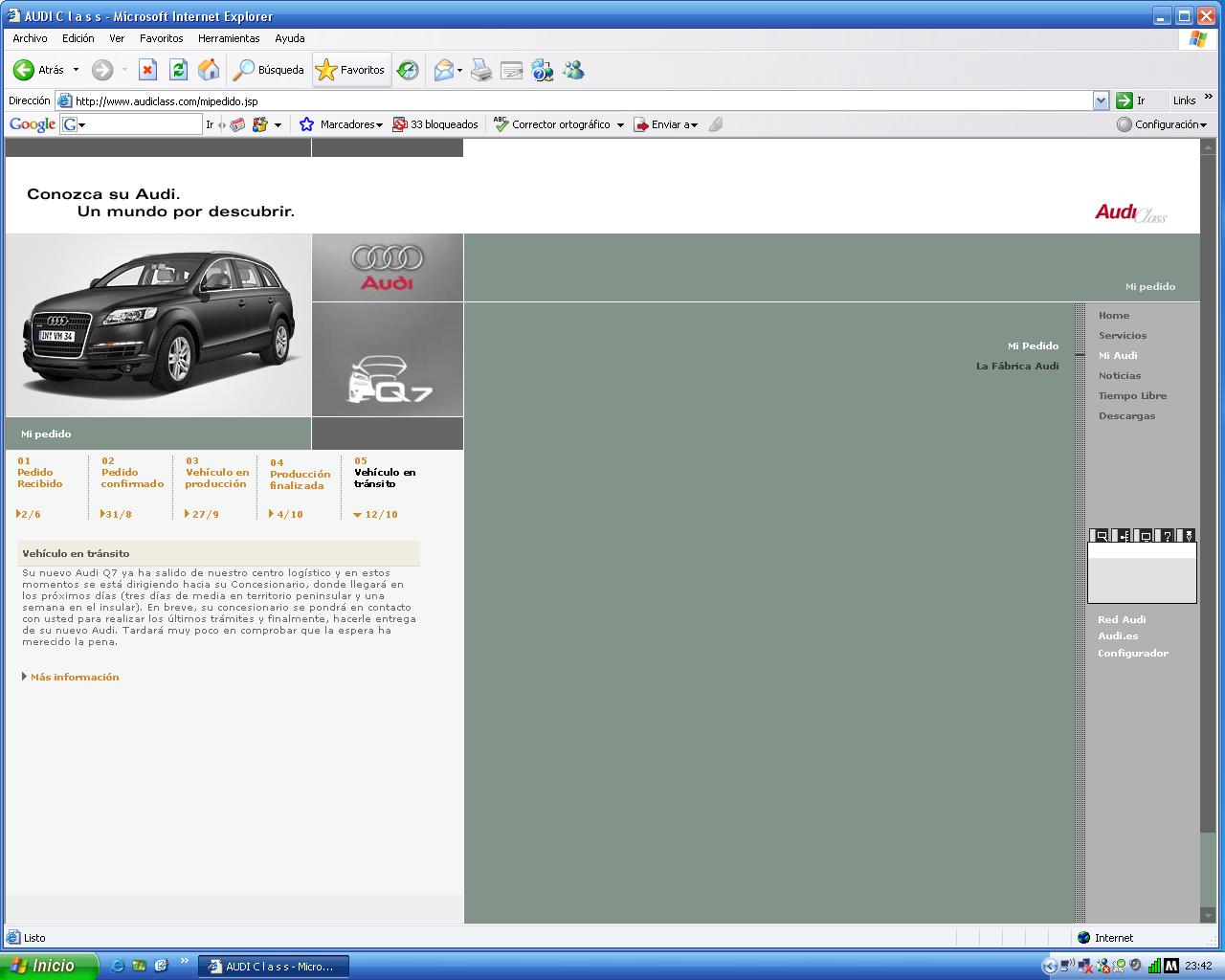Open the Búsqueda search panel
The height and width of the screenshot is (980, 1225).
(x=270, y=70)
